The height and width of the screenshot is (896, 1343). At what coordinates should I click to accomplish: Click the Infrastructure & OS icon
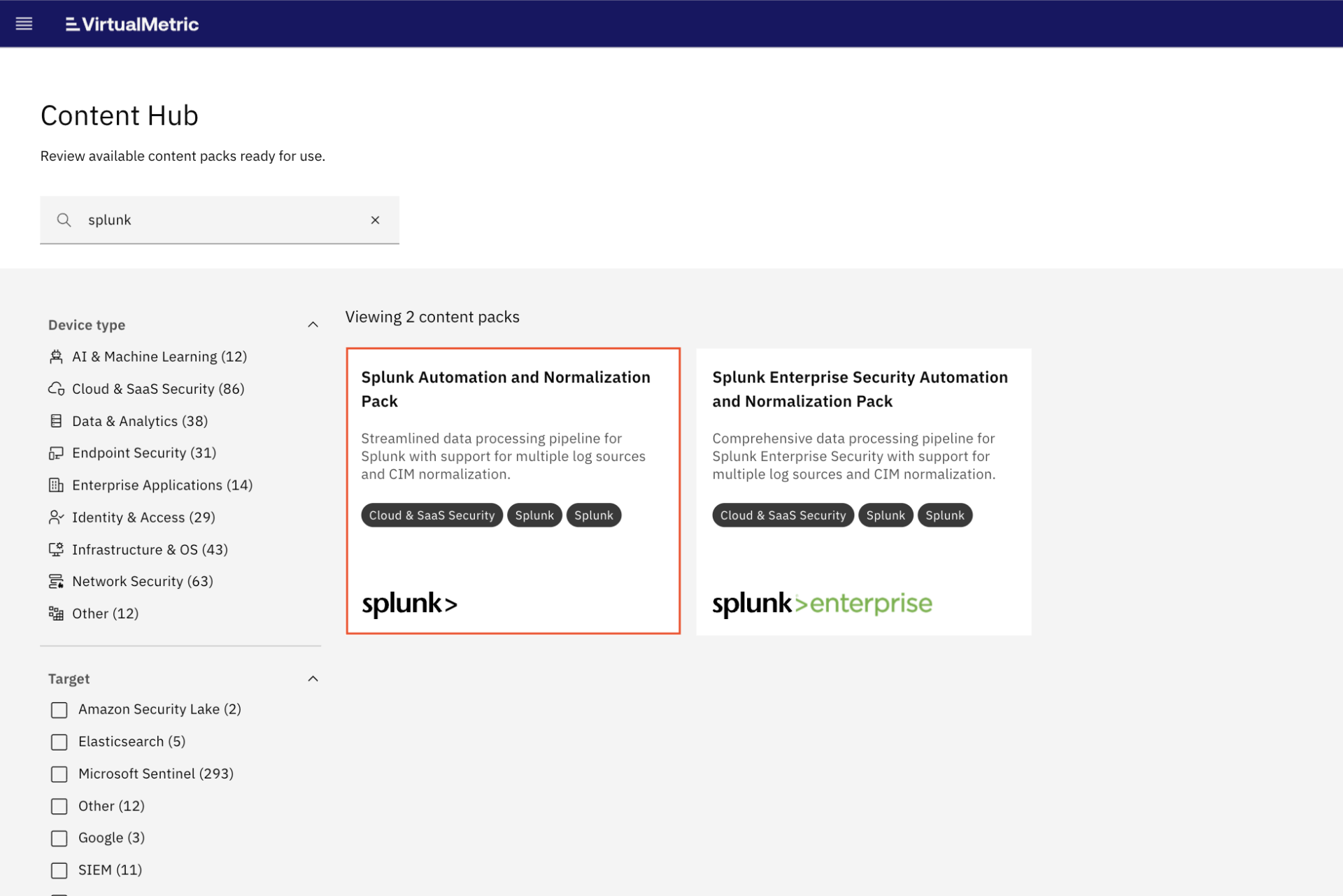point(56,549)
